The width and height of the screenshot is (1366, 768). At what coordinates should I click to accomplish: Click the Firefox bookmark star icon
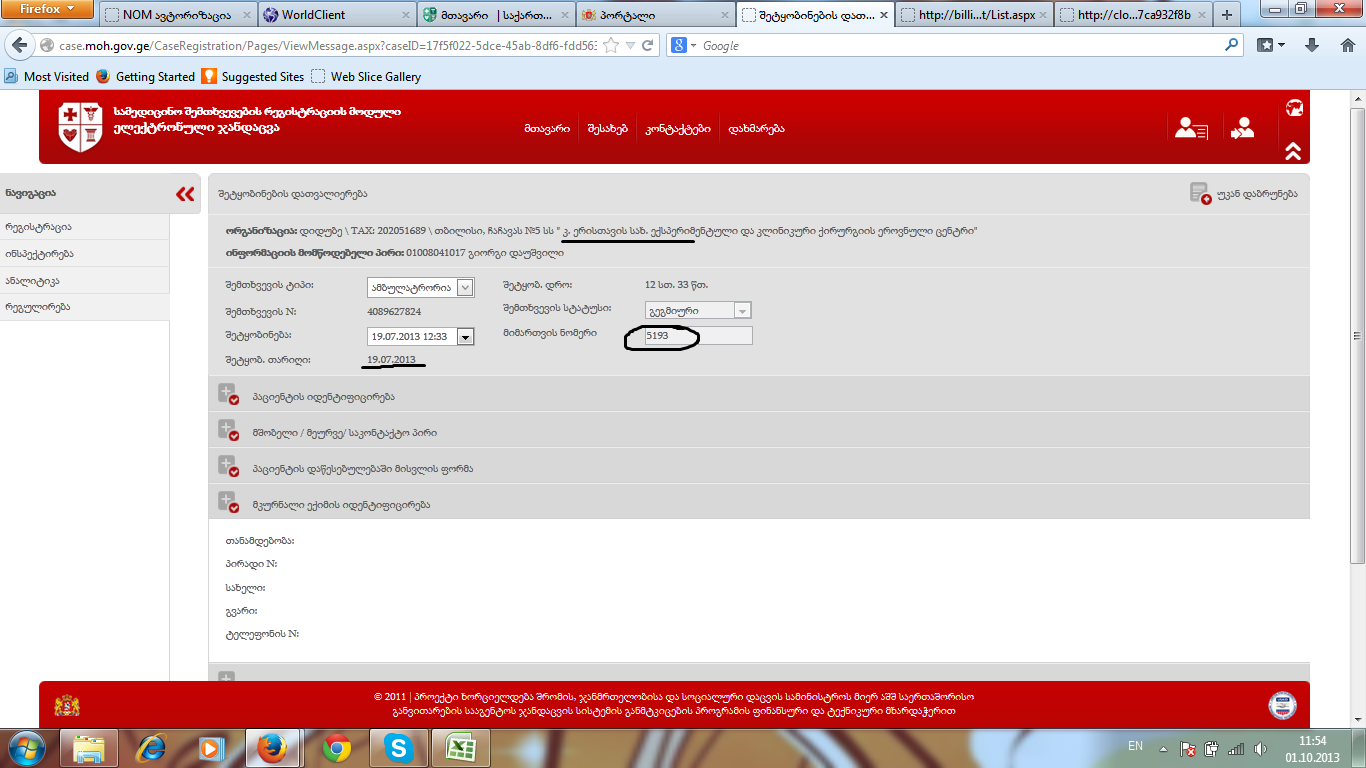(x=611, y=46)
